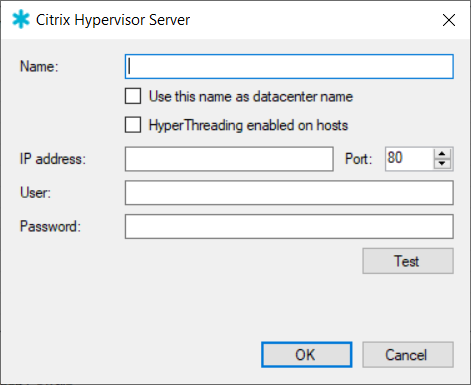Focus the Name text field

pyautogui.click(x=289, y=67)
